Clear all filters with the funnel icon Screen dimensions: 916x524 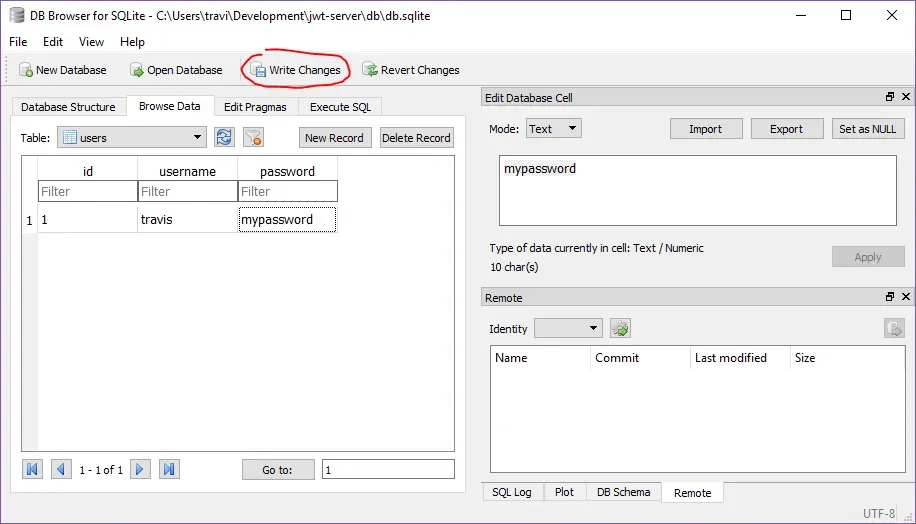coord(254,138)
